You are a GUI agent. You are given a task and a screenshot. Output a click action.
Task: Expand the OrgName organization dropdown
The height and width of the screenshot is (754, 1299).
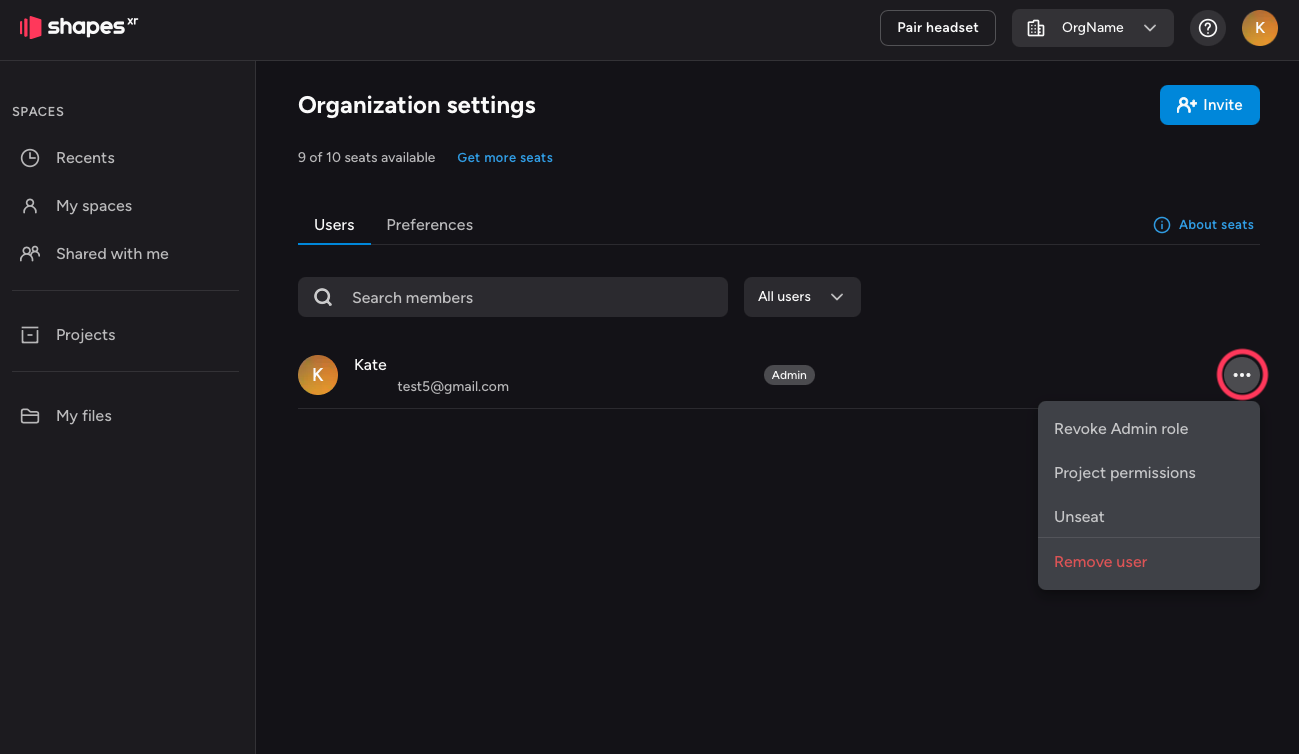(1092, 28)
